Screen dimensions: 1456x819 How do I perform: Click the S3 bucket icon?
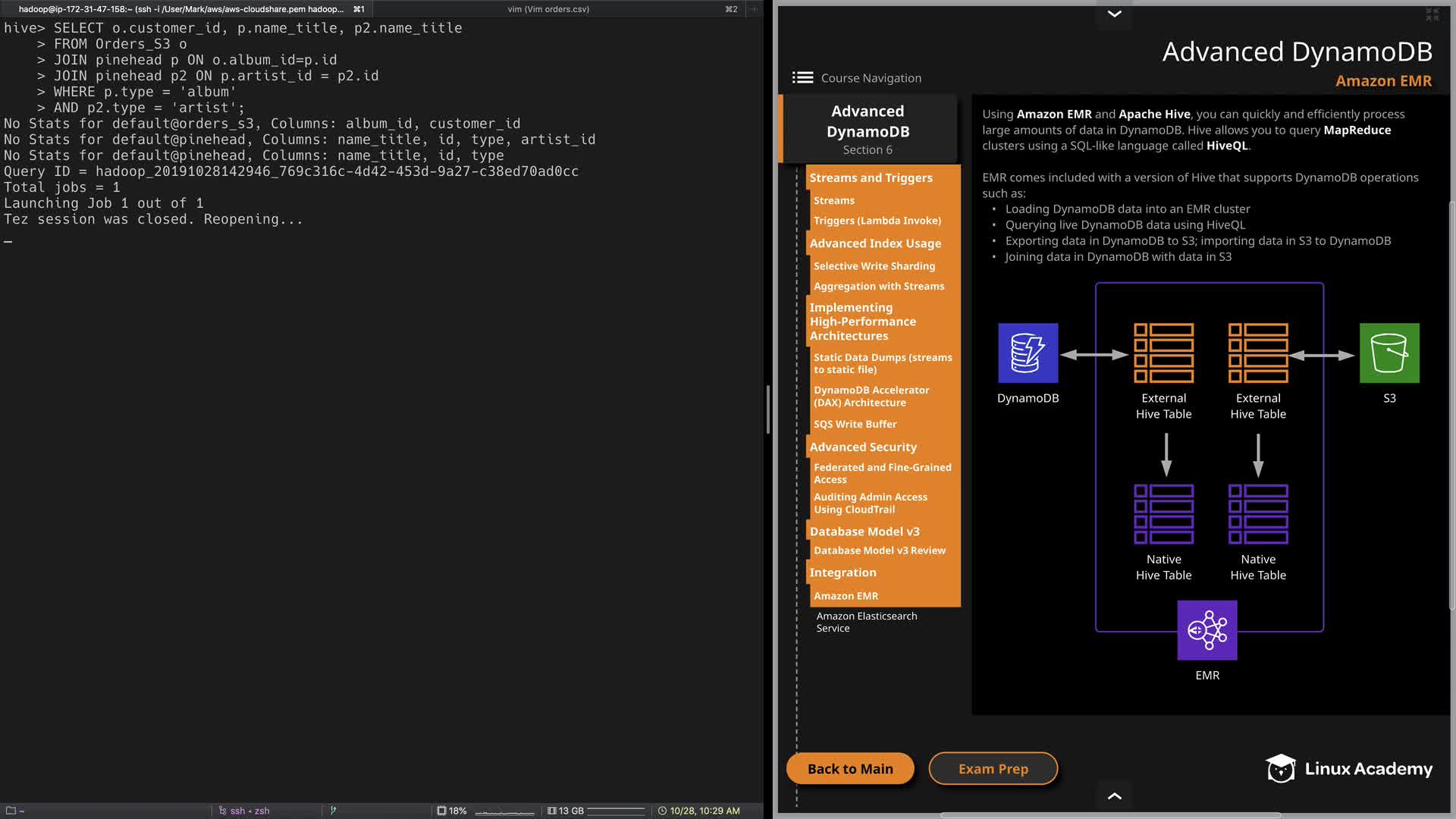(1389, 353)
